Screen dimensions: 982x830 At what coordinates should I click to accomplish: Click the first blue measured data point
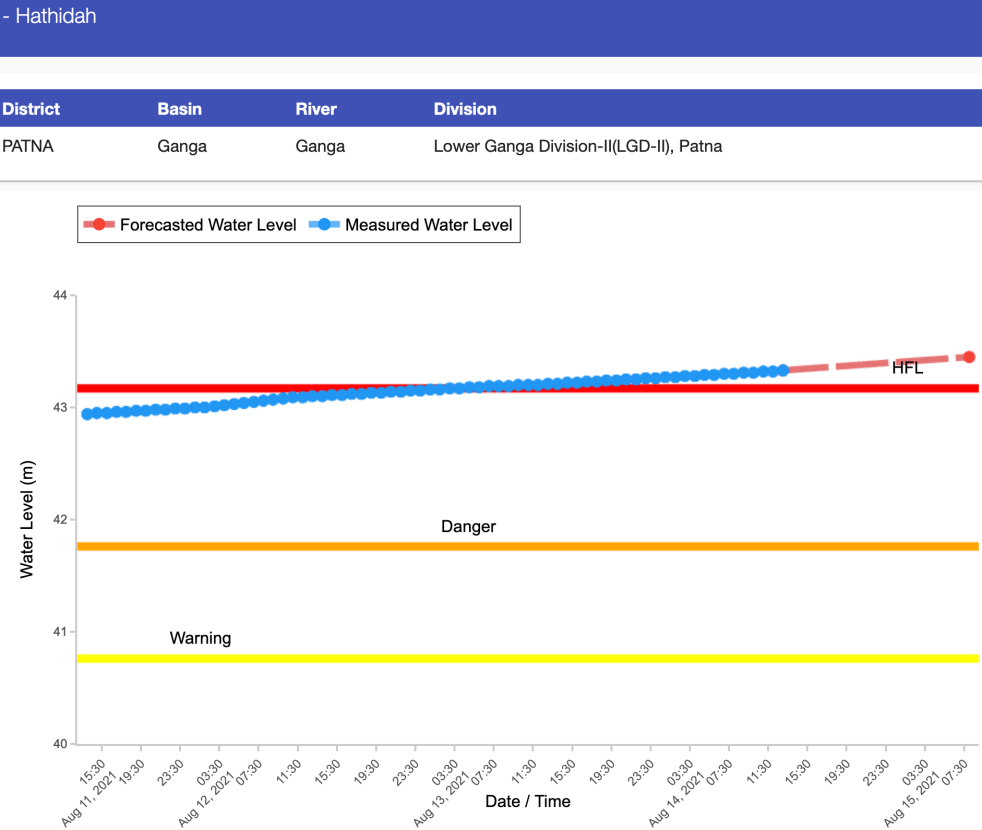87,414
